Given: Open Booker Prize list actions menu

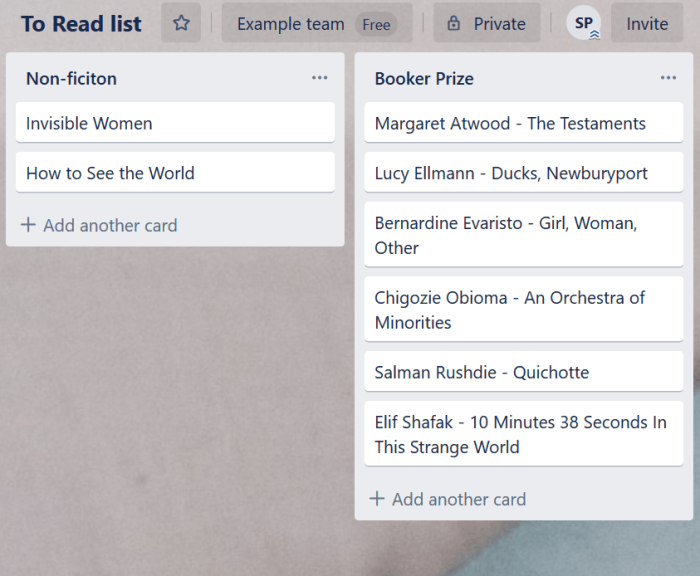Looking at the screenshot, I should coord(668,78).
